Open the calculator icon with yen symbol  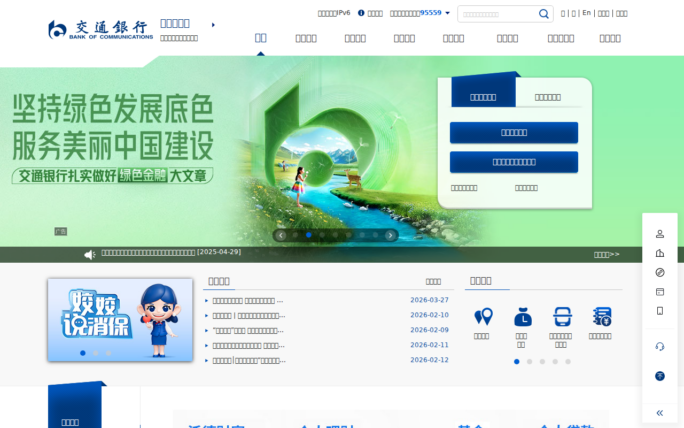click(x=601, y=317)
